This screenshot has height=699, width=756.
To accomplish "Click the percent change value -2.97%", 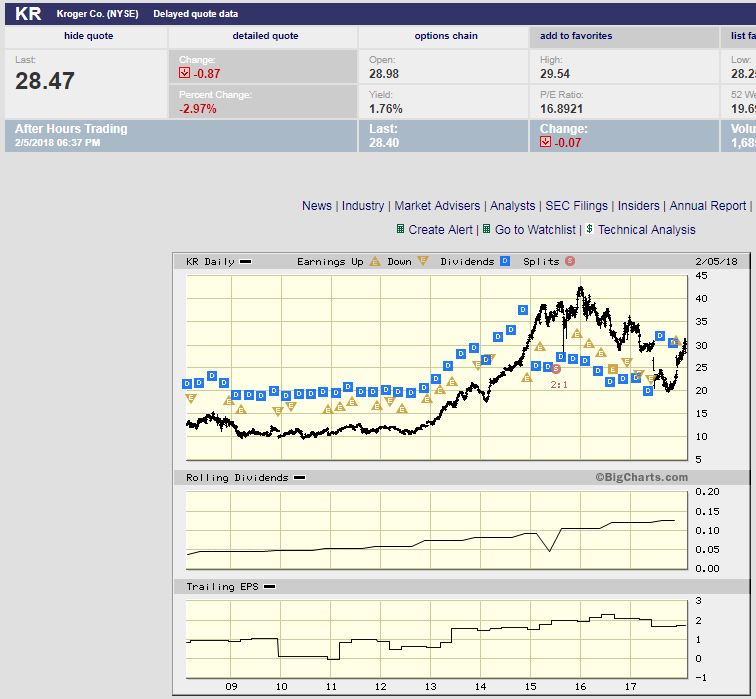I will coord(198,108).
